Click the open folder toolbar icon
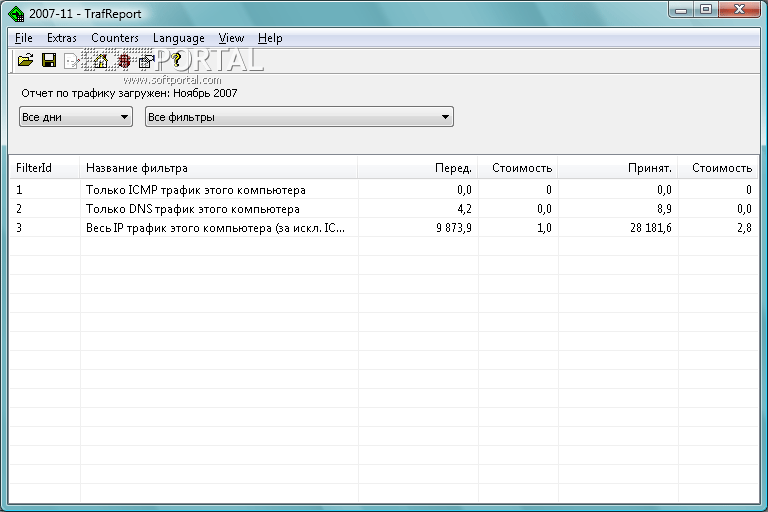Screen dimensions: 768x512 25,60
